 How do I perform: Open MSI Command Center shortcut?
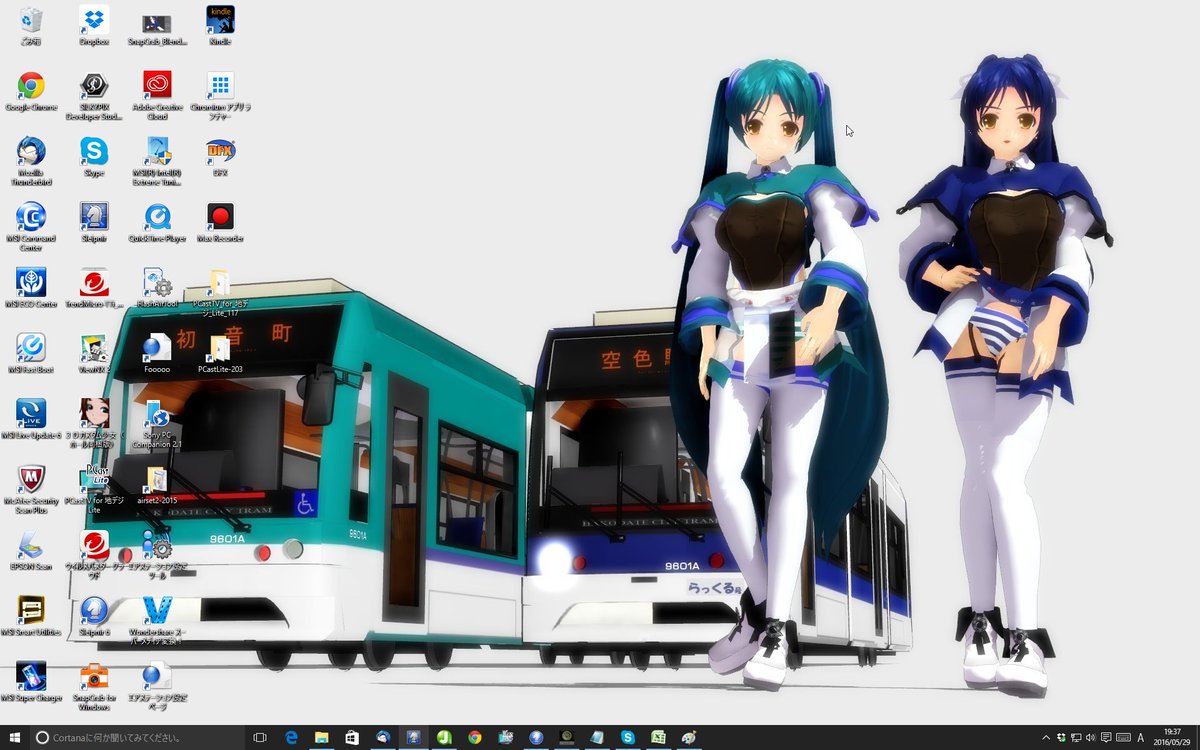click(x=31, y=228)
